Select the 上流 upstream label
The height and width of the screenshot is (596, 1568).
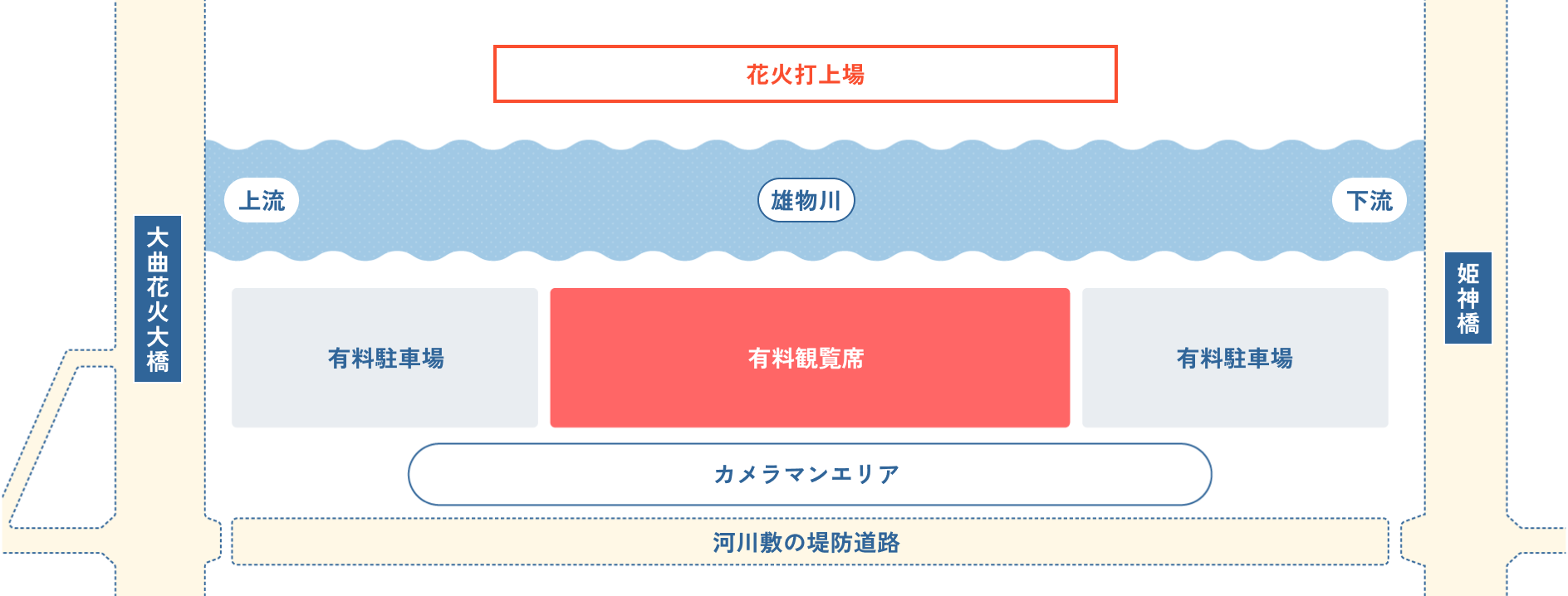click(262, 200)
